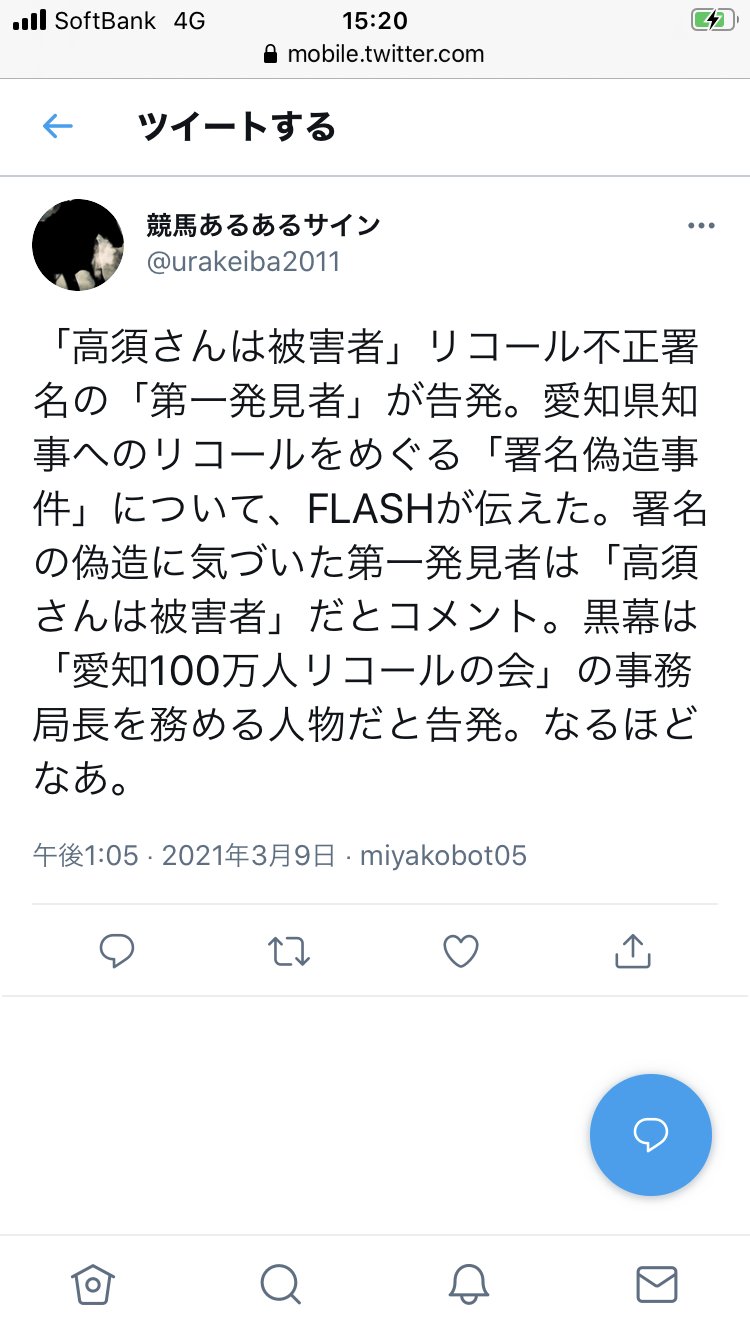View the author's profile avatar

click(78, 245)
